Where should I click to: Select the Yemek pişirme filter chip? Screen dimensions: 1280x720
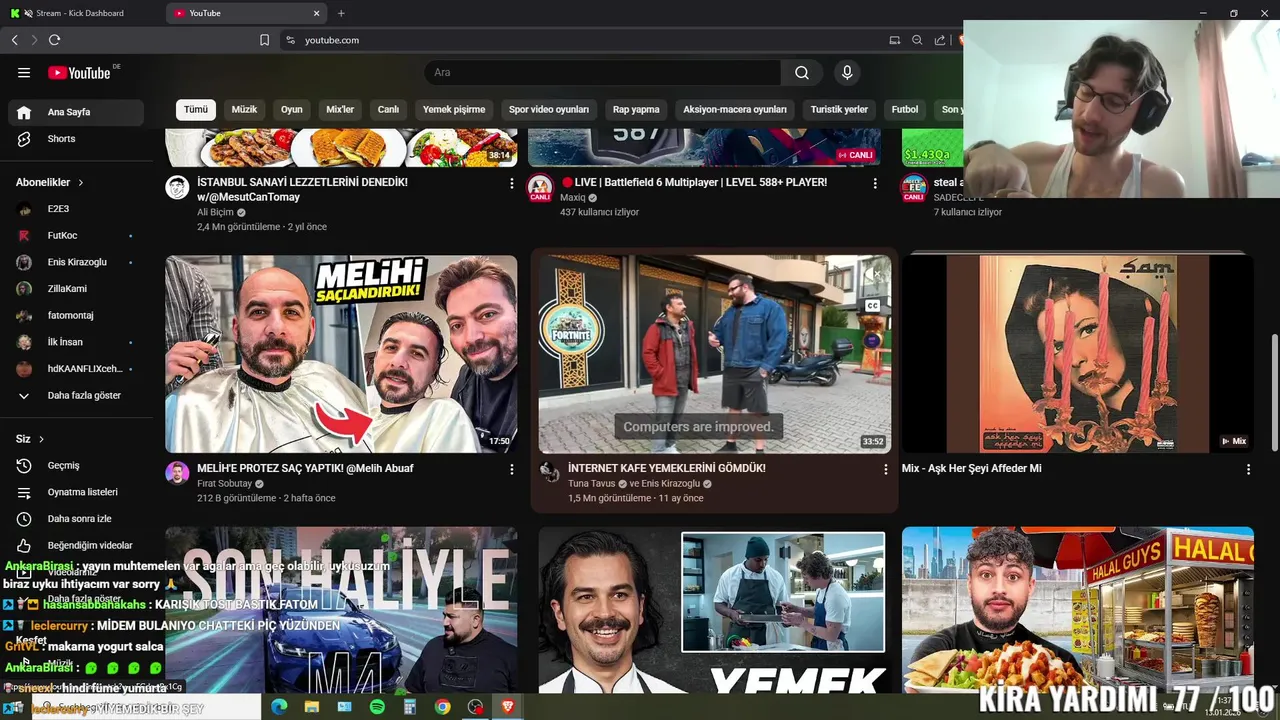tap(454, 110)
